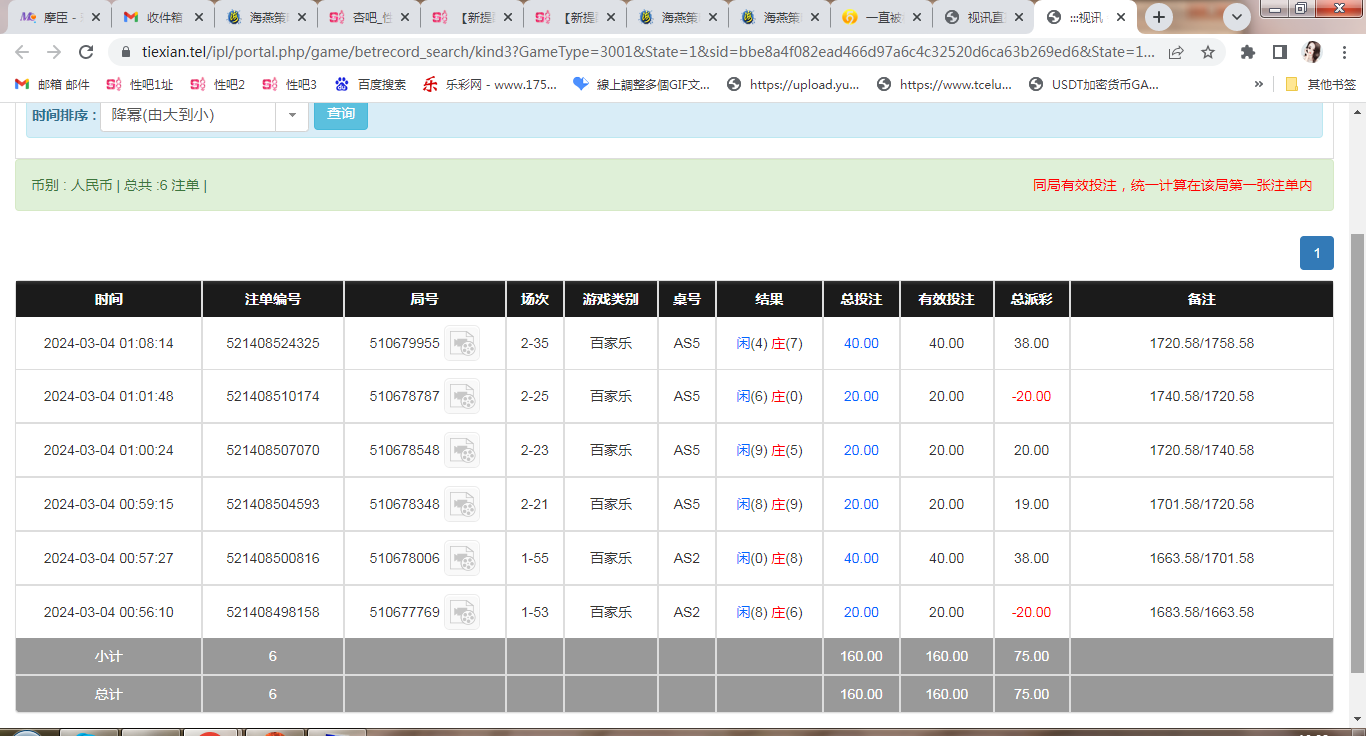Screen dimensions: 1366x736
Task: Open tab search chevron button
Action: (1238, 17)
